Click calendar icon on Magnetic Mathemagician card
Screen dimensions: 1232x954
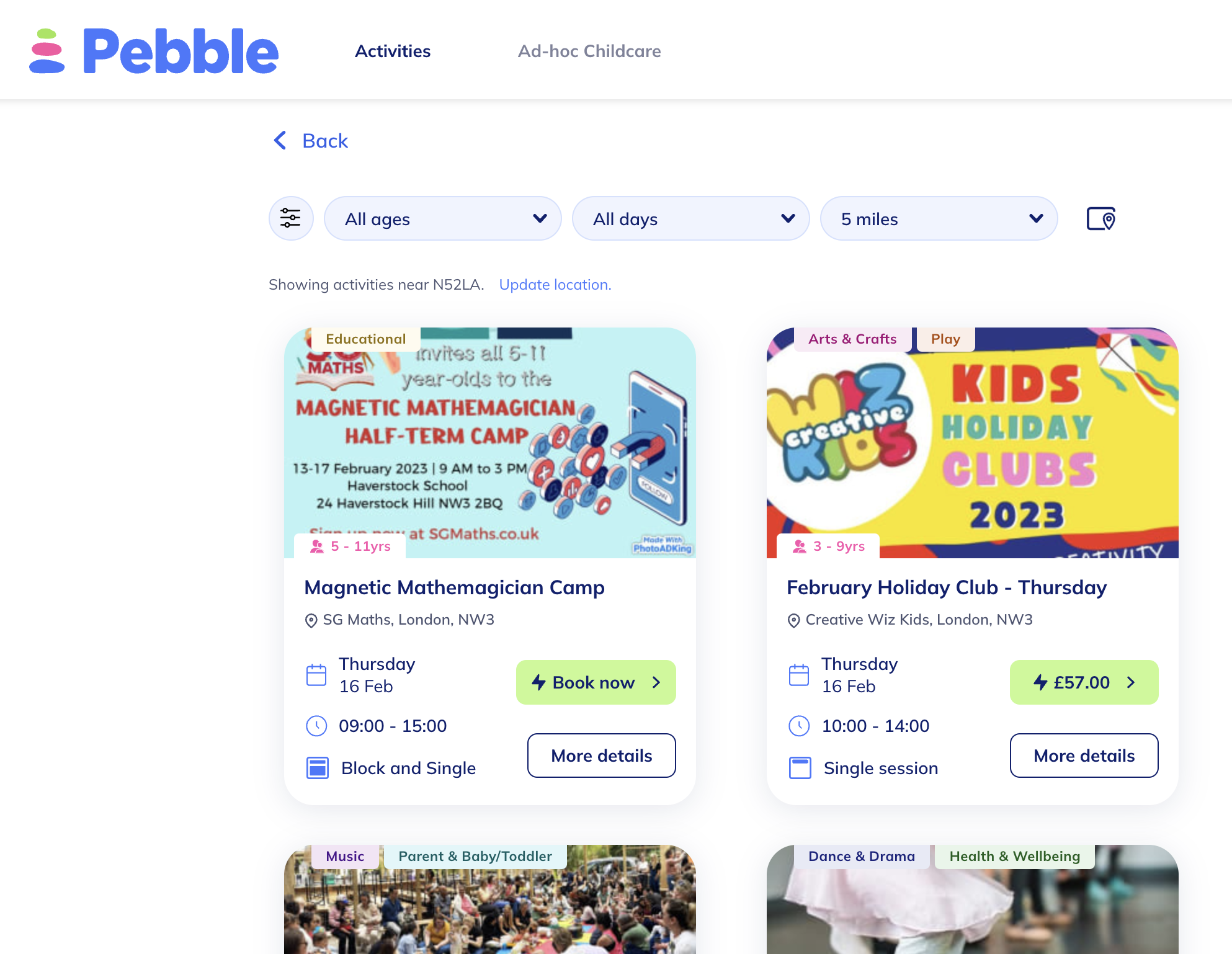(x=316, y=675)
